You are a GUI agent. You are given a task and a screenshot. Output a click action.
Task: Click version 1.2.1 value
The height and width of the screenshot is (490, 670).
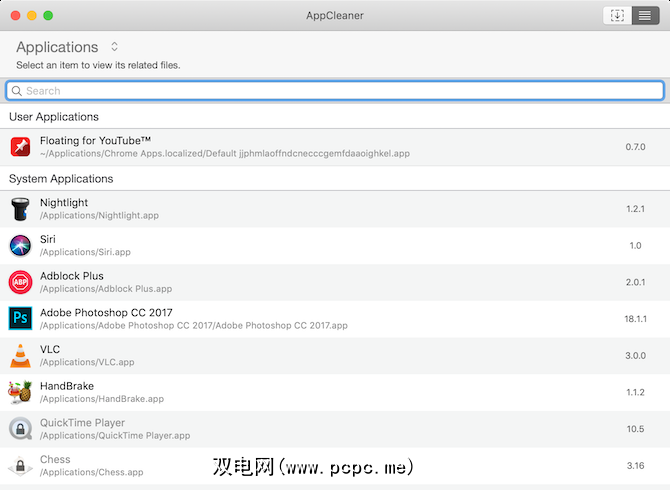[x=635, y=209]
